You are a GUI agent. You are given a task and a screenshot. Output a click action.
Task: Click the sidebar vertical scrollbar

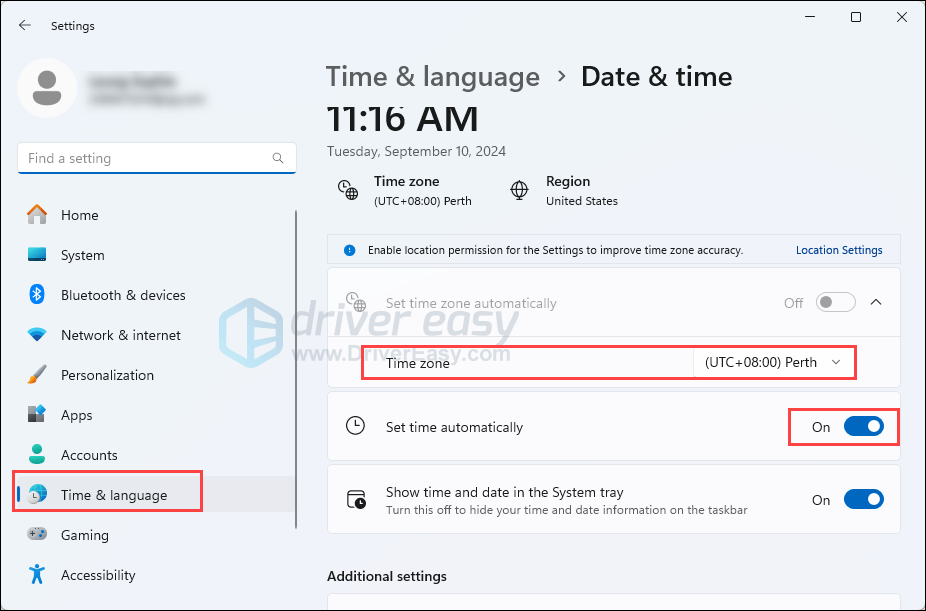[296, 369]
